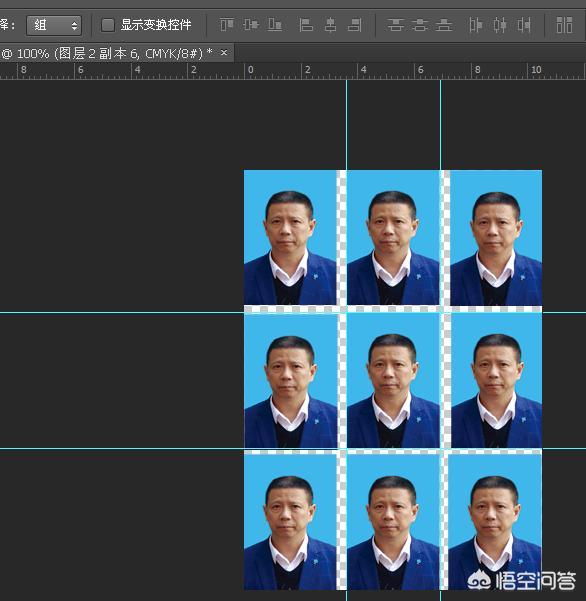Close the 图层 2 副本 6 document tab
This screenshot has width=586, height=601.
tap(224, 53)
